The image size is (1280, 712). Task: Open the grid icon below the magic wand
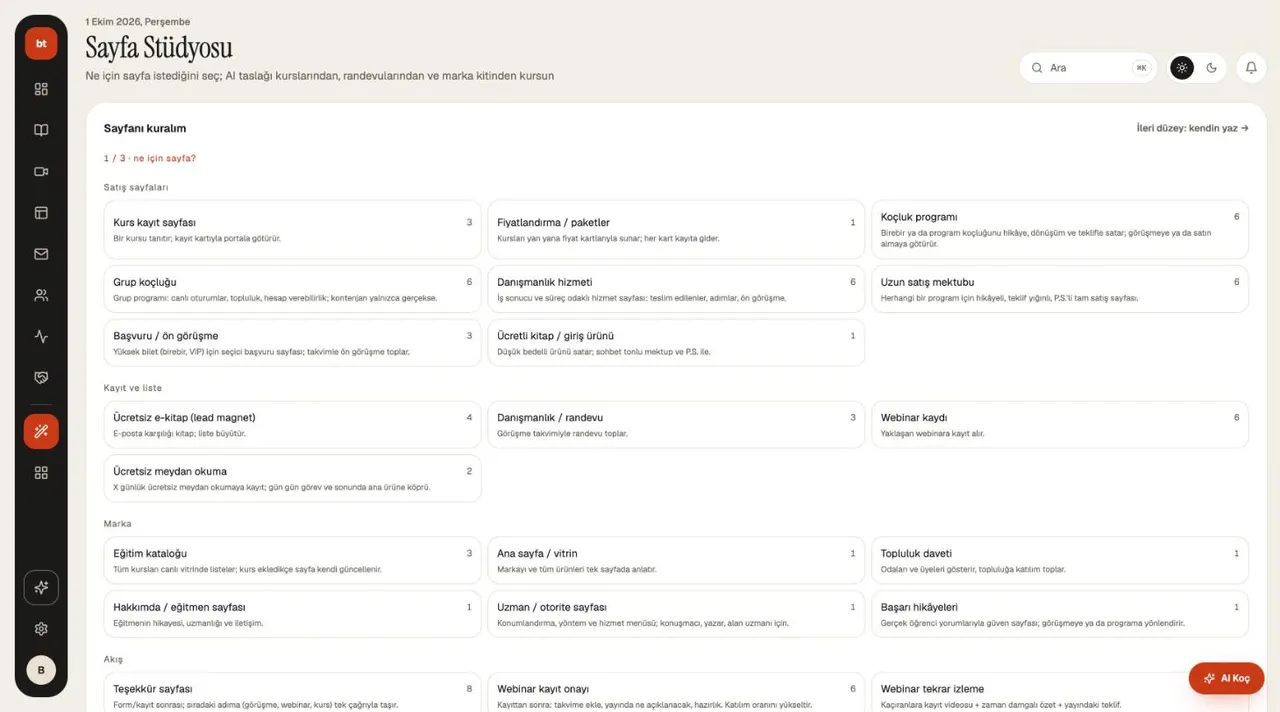click(x=41, y=473)
